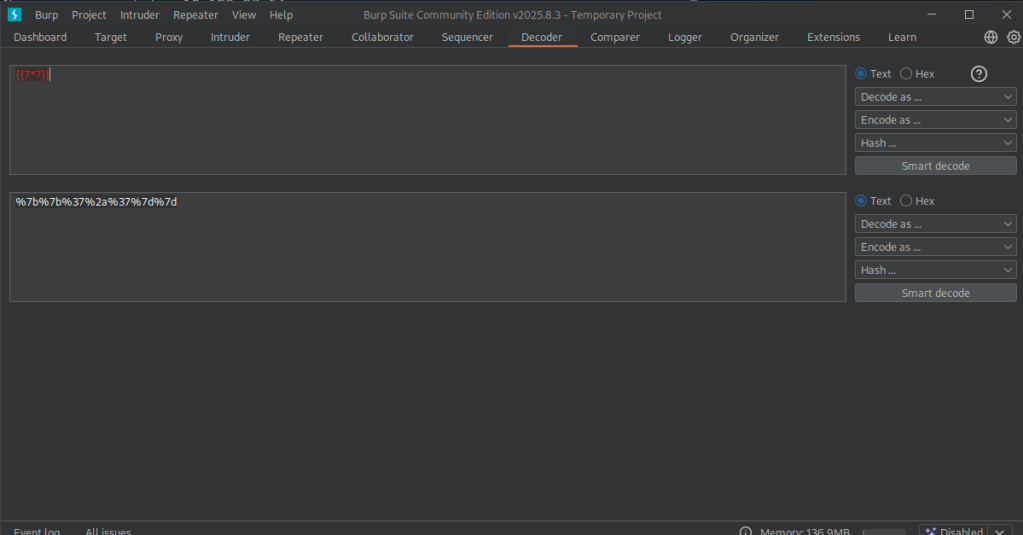Open the first panel's 'Hash ...' dropdown

click(x=935, y=143)
